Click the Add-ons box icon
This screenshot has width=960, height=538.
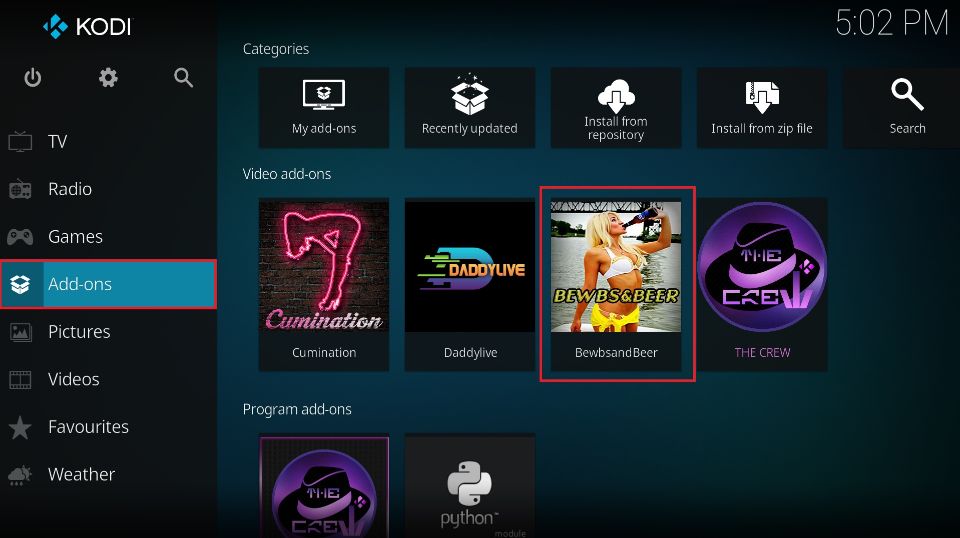20,284
